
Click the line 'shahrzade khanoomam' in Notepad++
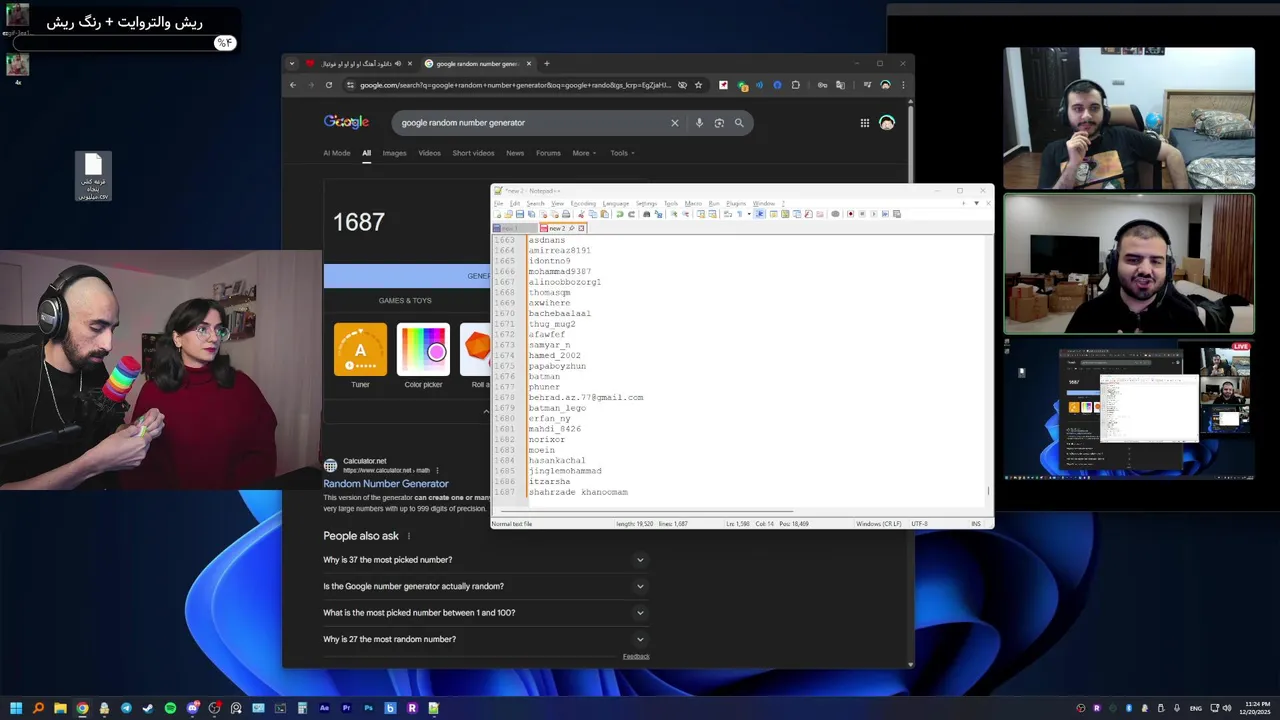coord(578,493)
